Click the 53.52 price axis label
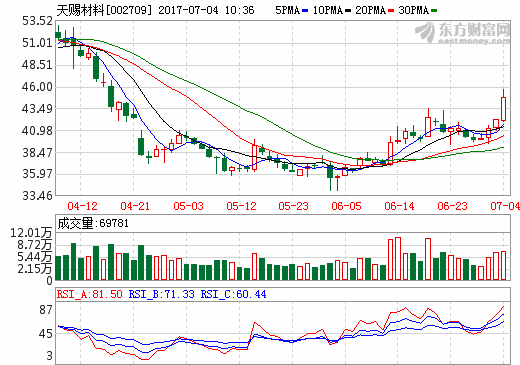Screen dimensions: 520x365 [x=37, y=21]
